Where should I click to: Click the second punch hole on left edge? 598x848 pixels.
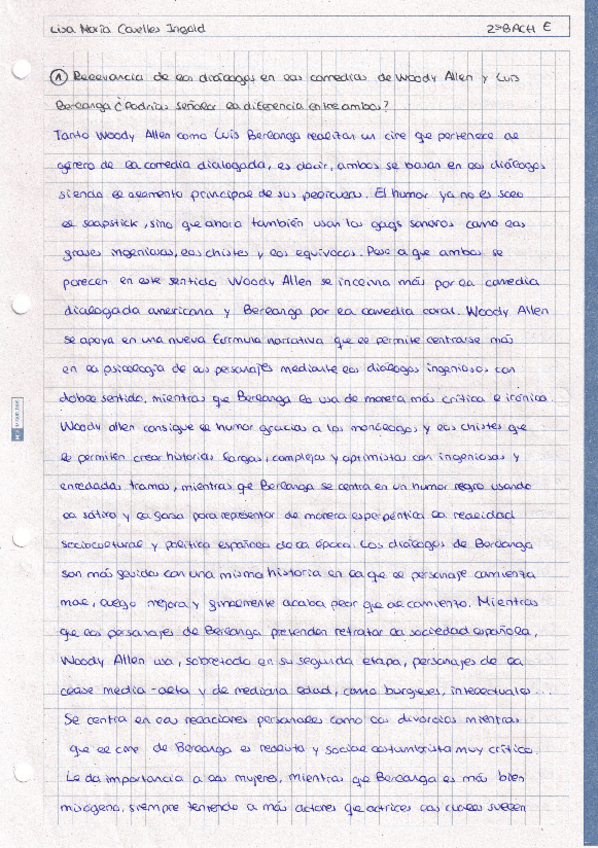[x=20, y=304]
